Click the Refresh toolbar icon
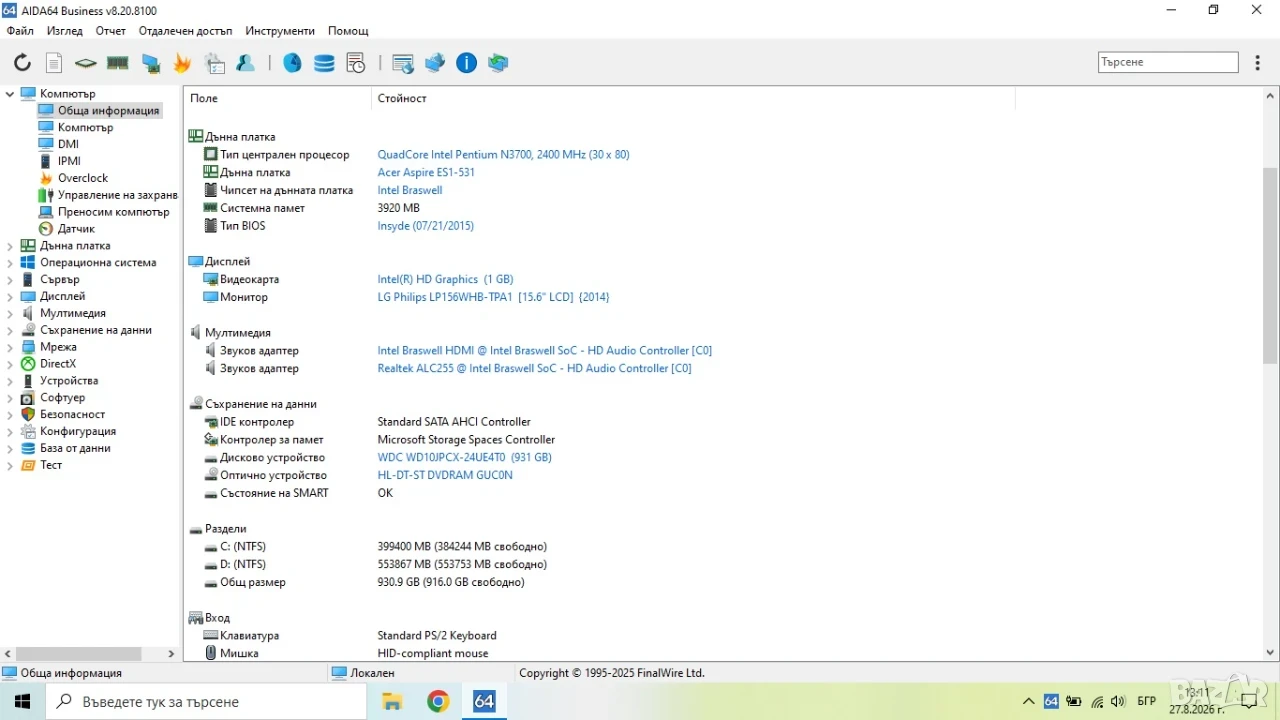Screen dimensions: 1280x720 (x=22, y=63)
